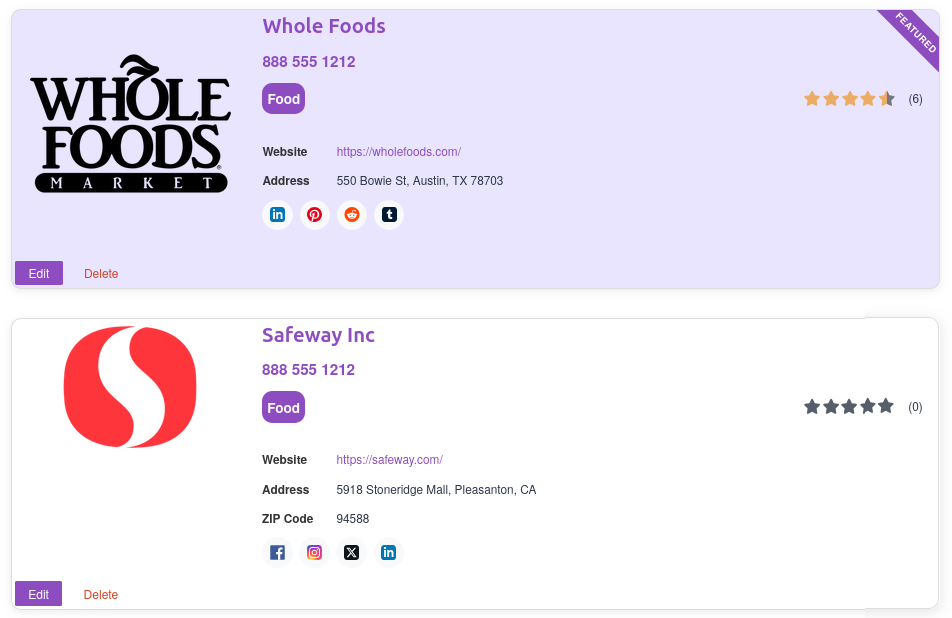Open Safeway's X (Twitter) icon
This screenshot has width=952, height=618.
(x=351, y=553)
